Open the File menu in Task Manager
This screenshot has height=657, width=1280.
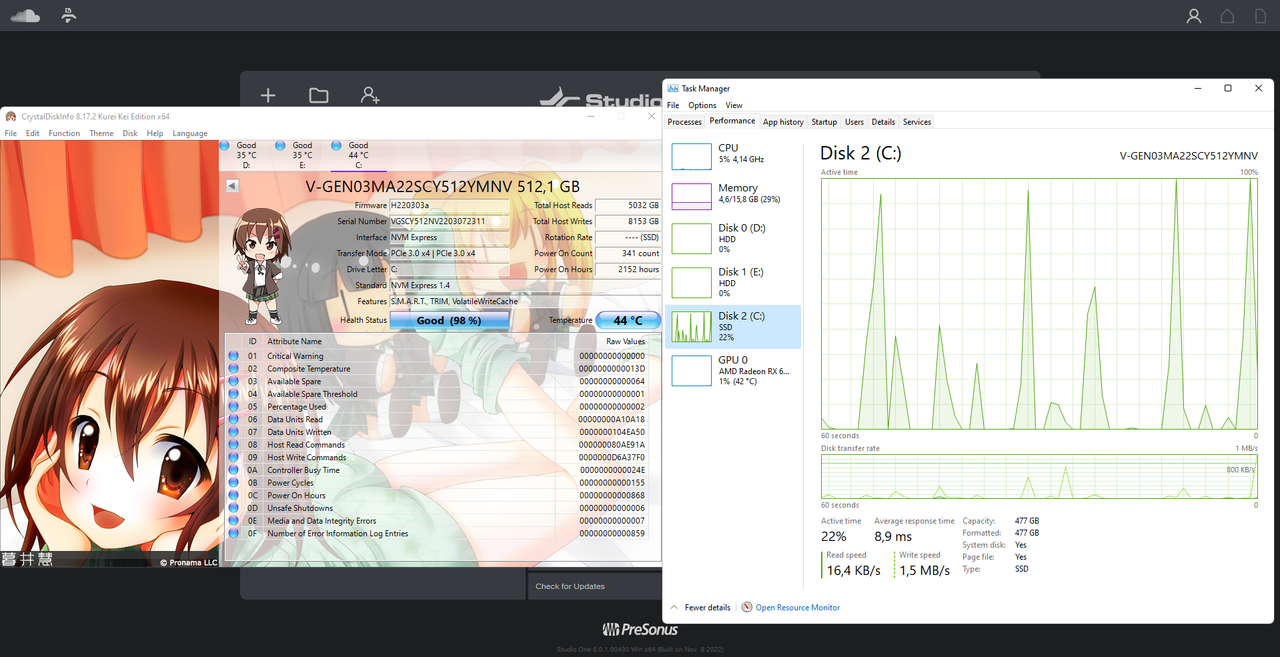tap(673, 105)
